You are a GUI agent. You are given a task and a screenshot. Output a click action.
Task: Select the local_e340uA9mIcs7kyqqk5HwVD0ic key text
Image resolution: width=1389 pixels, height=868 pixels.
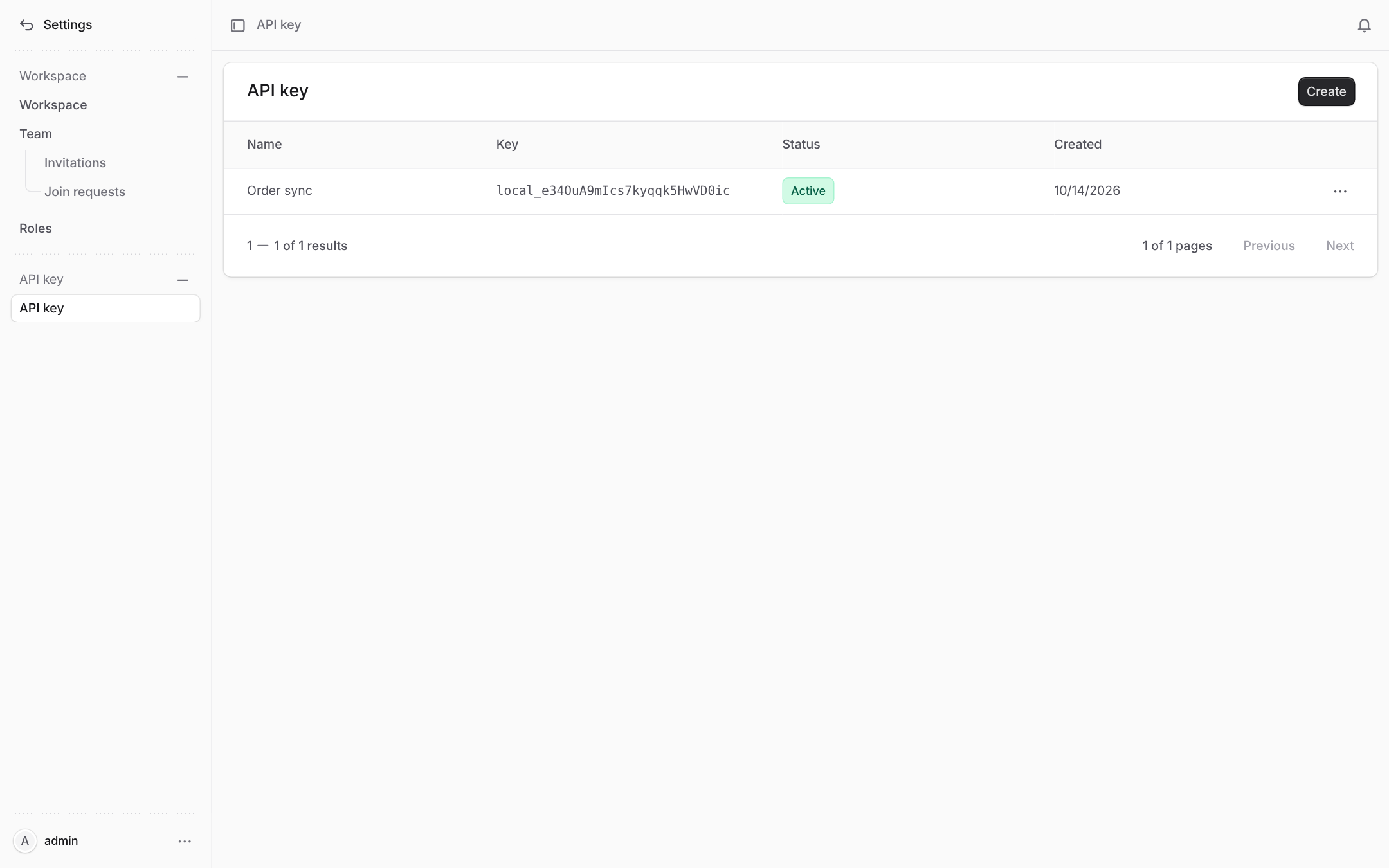click(x=613, y=190)
